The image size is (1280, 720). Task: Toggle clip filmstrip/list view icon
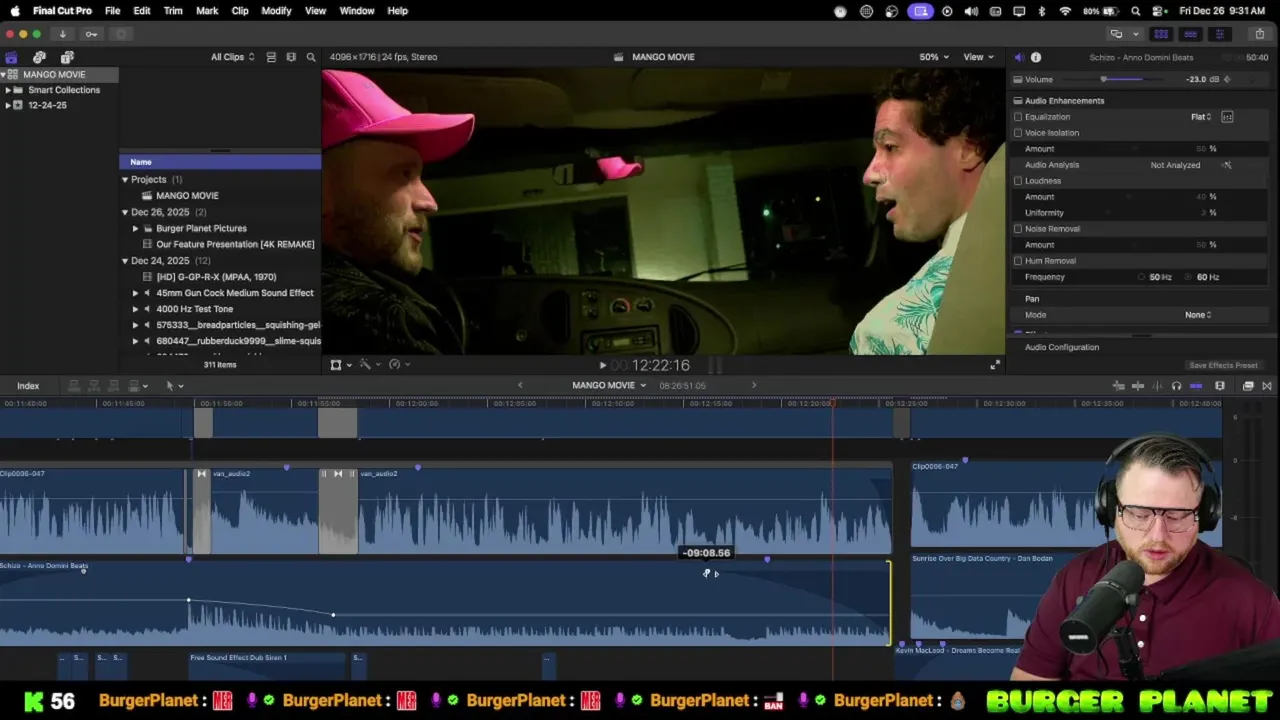[x=271, y=57]
